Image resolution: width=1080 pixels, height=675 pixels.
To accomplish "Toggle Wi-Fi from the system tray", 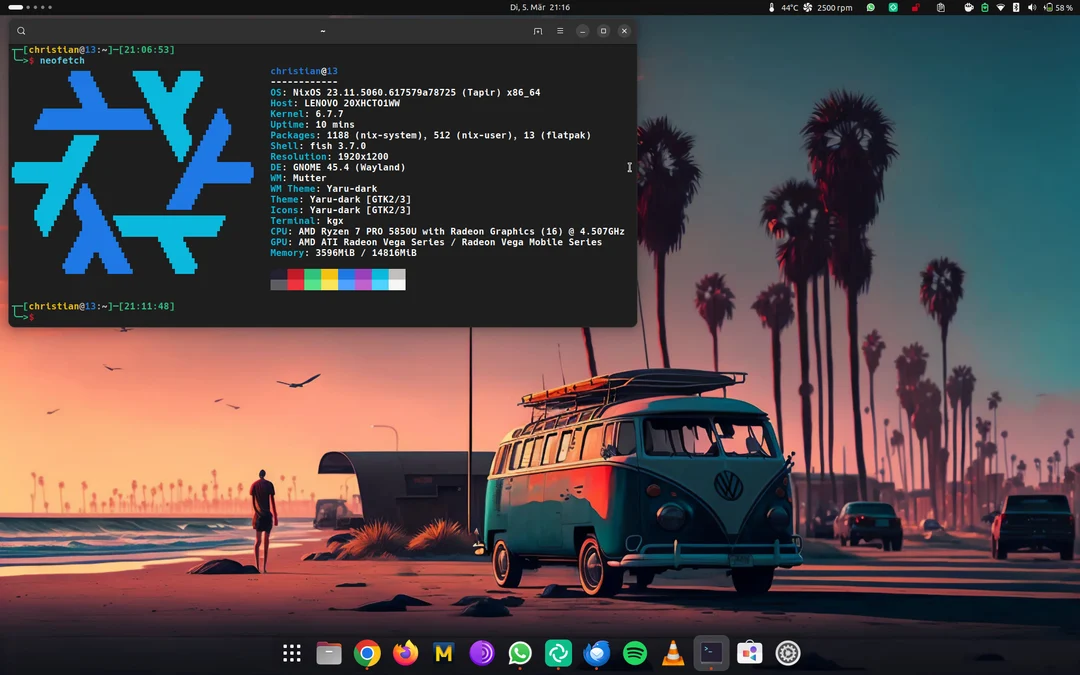I will click(1000, 8).
